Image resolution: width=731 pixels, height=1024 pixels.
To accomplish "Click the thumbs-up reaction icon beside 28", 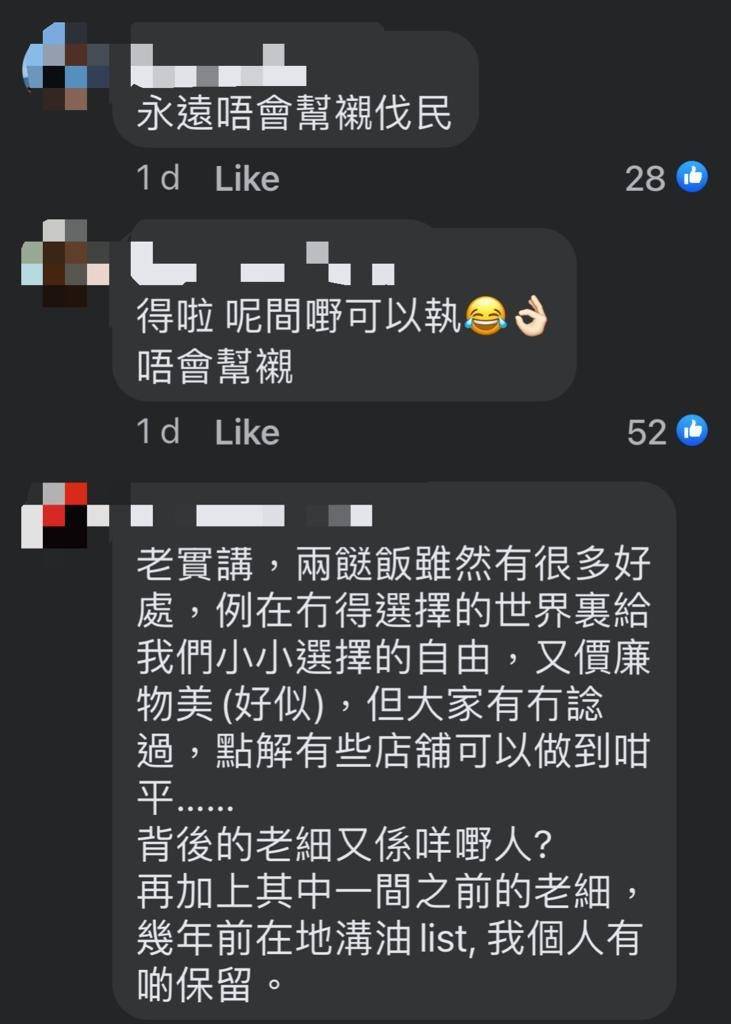I will tap(692, 176).
